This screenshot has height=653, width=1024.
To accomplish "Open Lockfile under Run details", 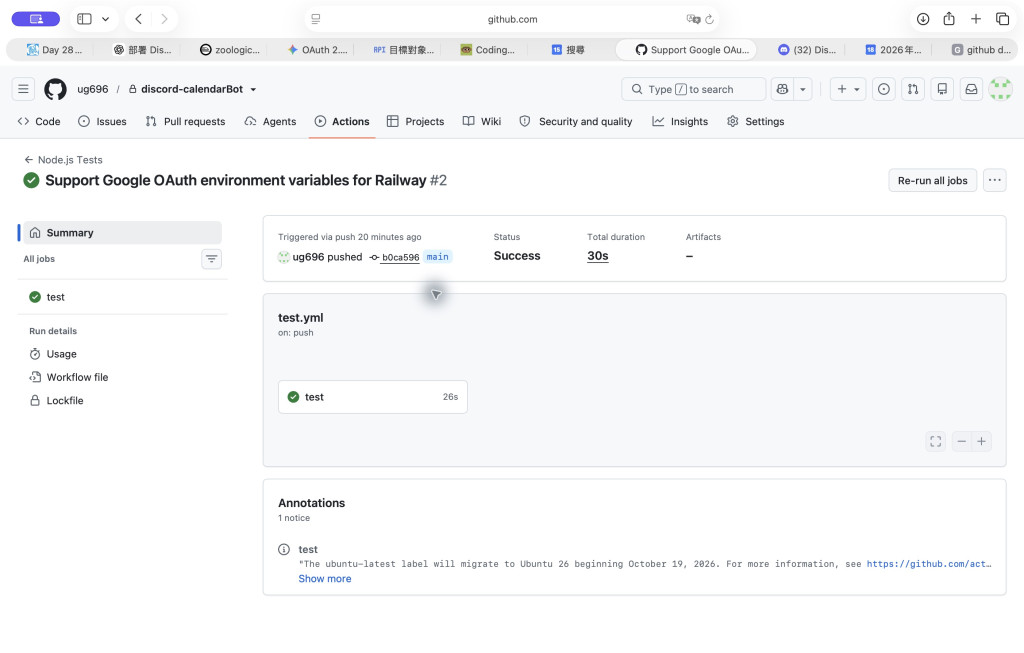I will pos(57,401).
